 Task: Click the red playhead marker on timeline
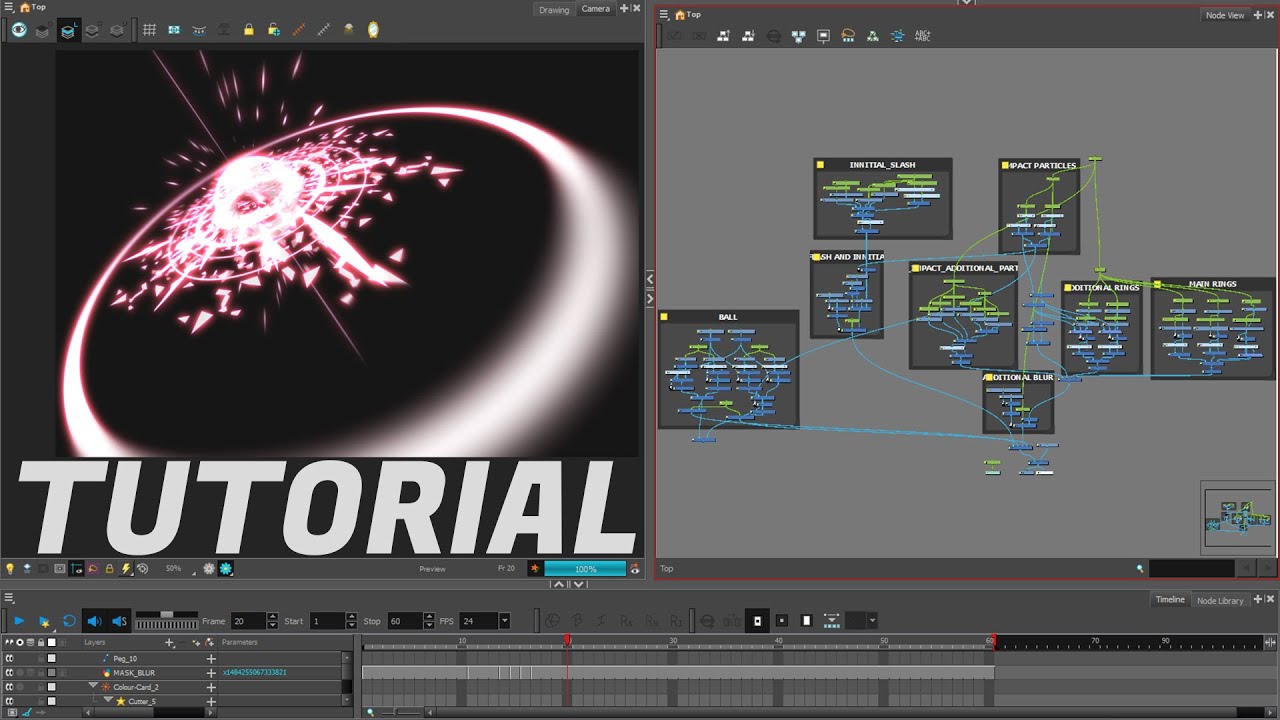[x=567, y=640]
